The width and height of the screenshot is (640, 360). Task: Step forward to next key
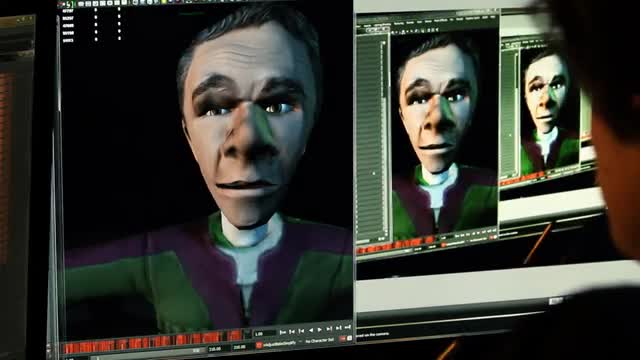329,329
